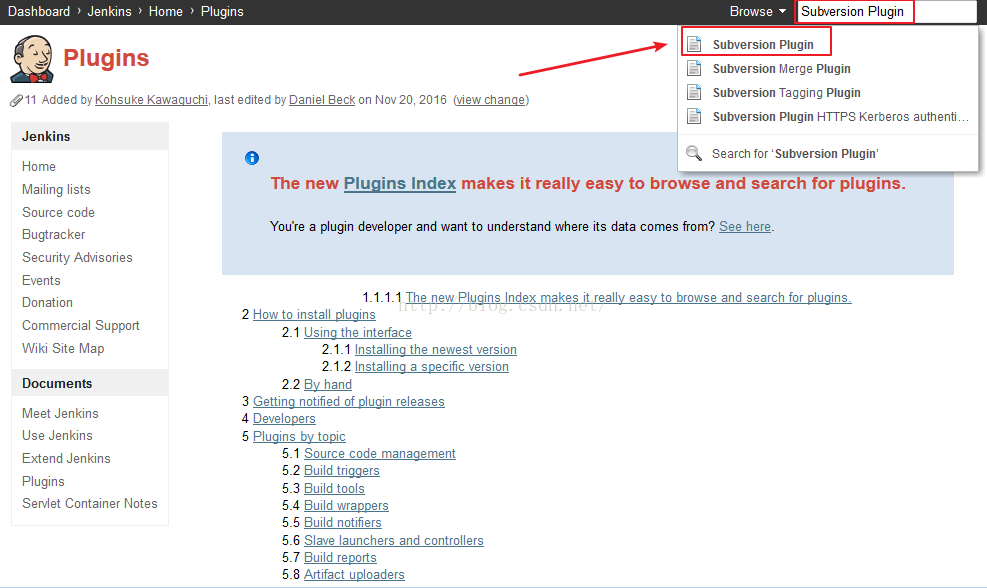Viewport: 987px width, 588px height.
Task: Open Bugtracker sidebar link
Action: click(54, 234)
